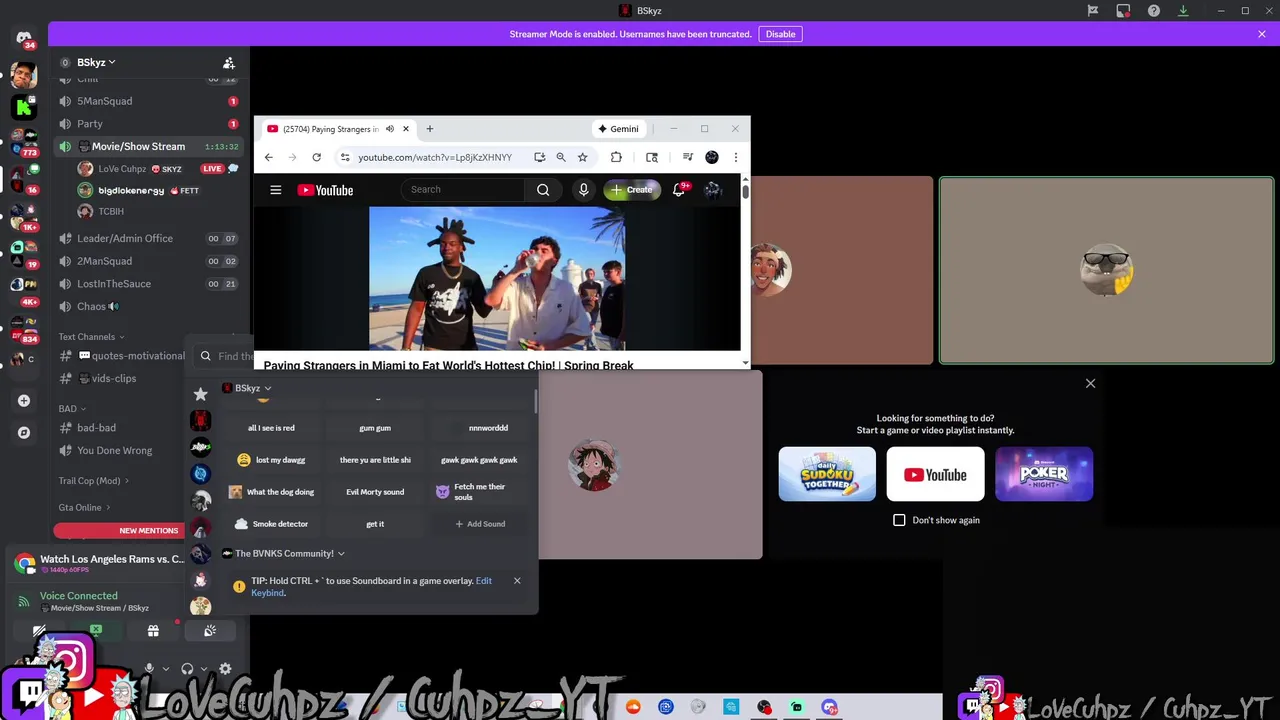The height and width of the screenshot is (720, 1280).
Task: Open microphone input options arrow
Action: [x=166, y=669]
